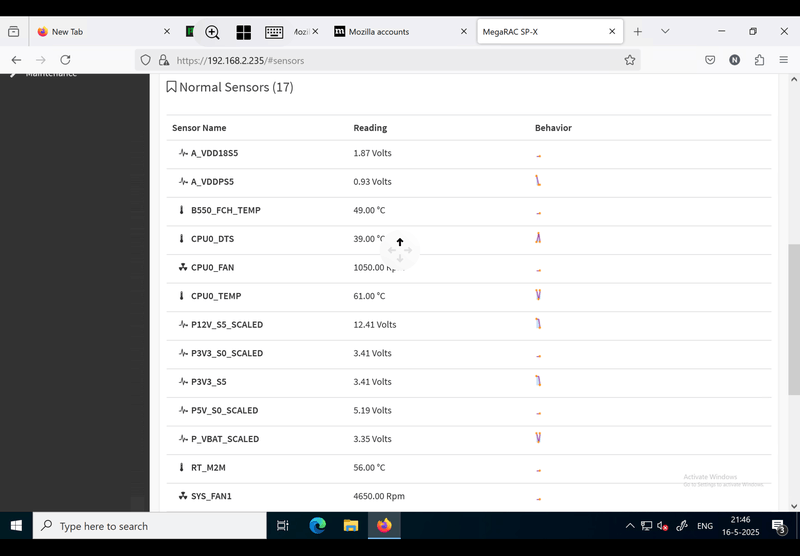
Task: Close the MegaRAC SP-X tab
Action: click(612, 32)
